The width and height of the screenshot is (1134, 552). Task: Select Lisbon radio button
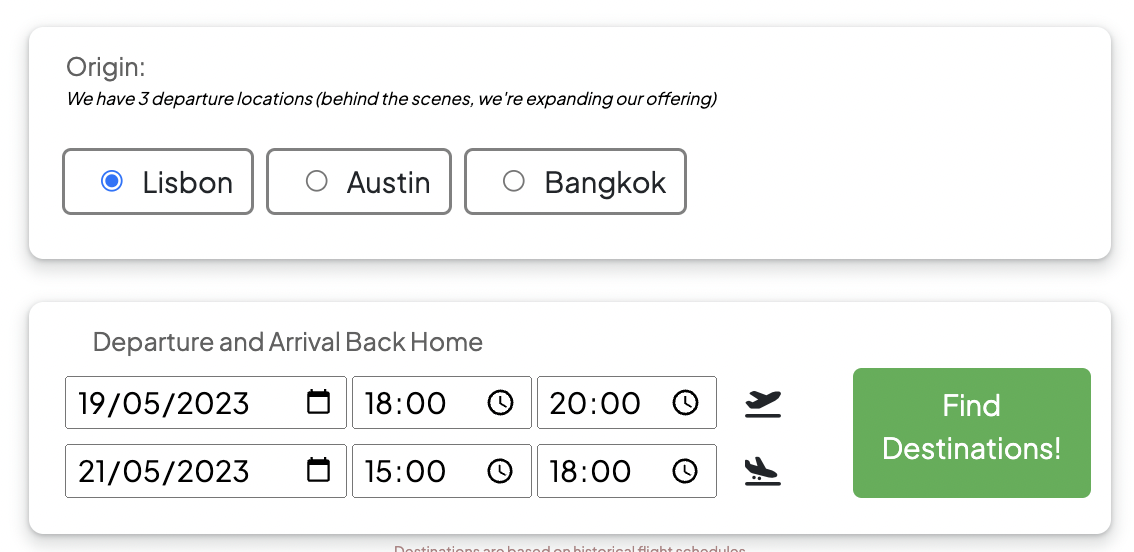pyautogui.click(x=111, y=181)
